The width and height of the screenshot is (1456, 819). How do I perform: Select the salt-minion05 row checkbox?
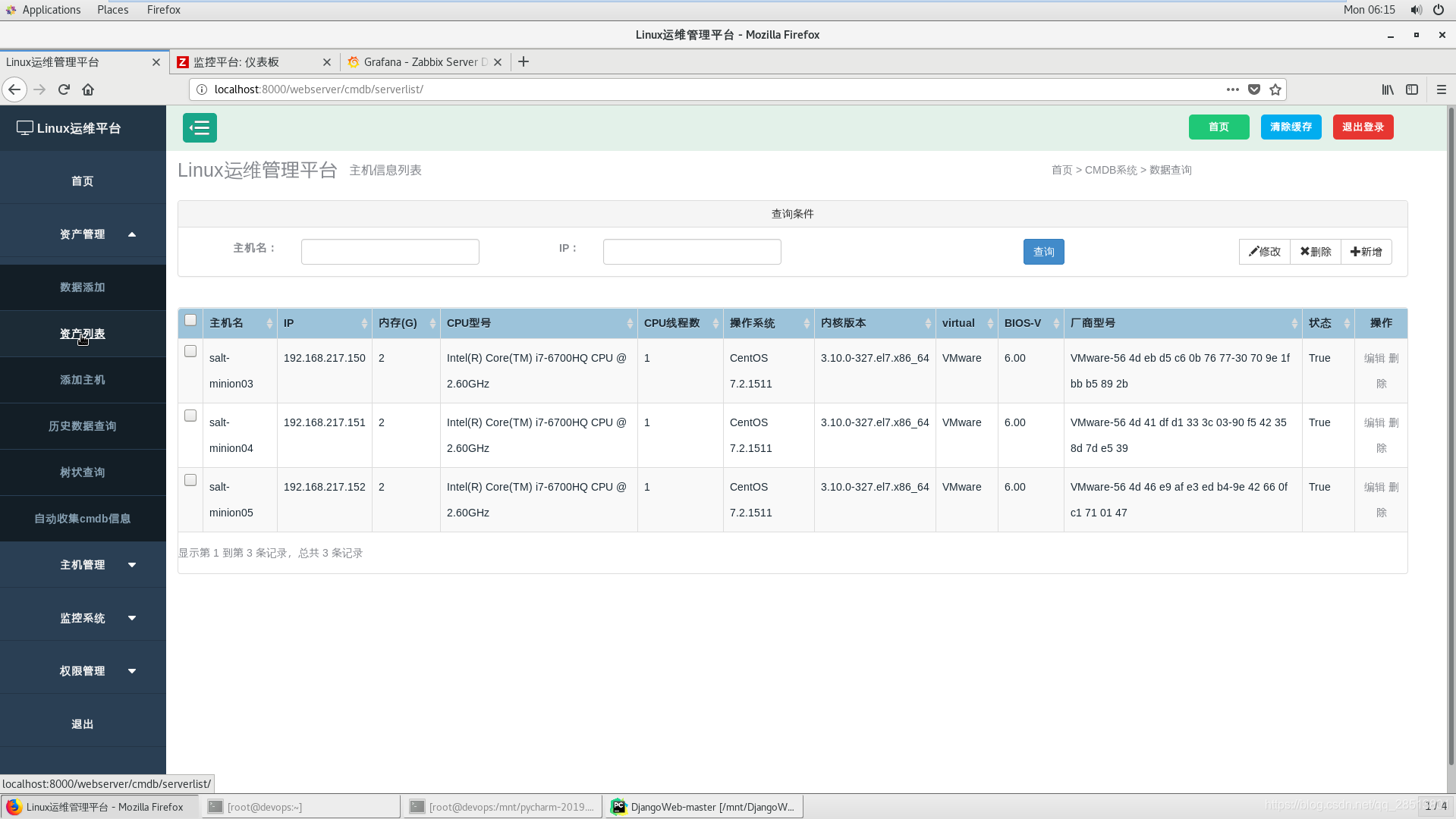(x=190, y=481)
